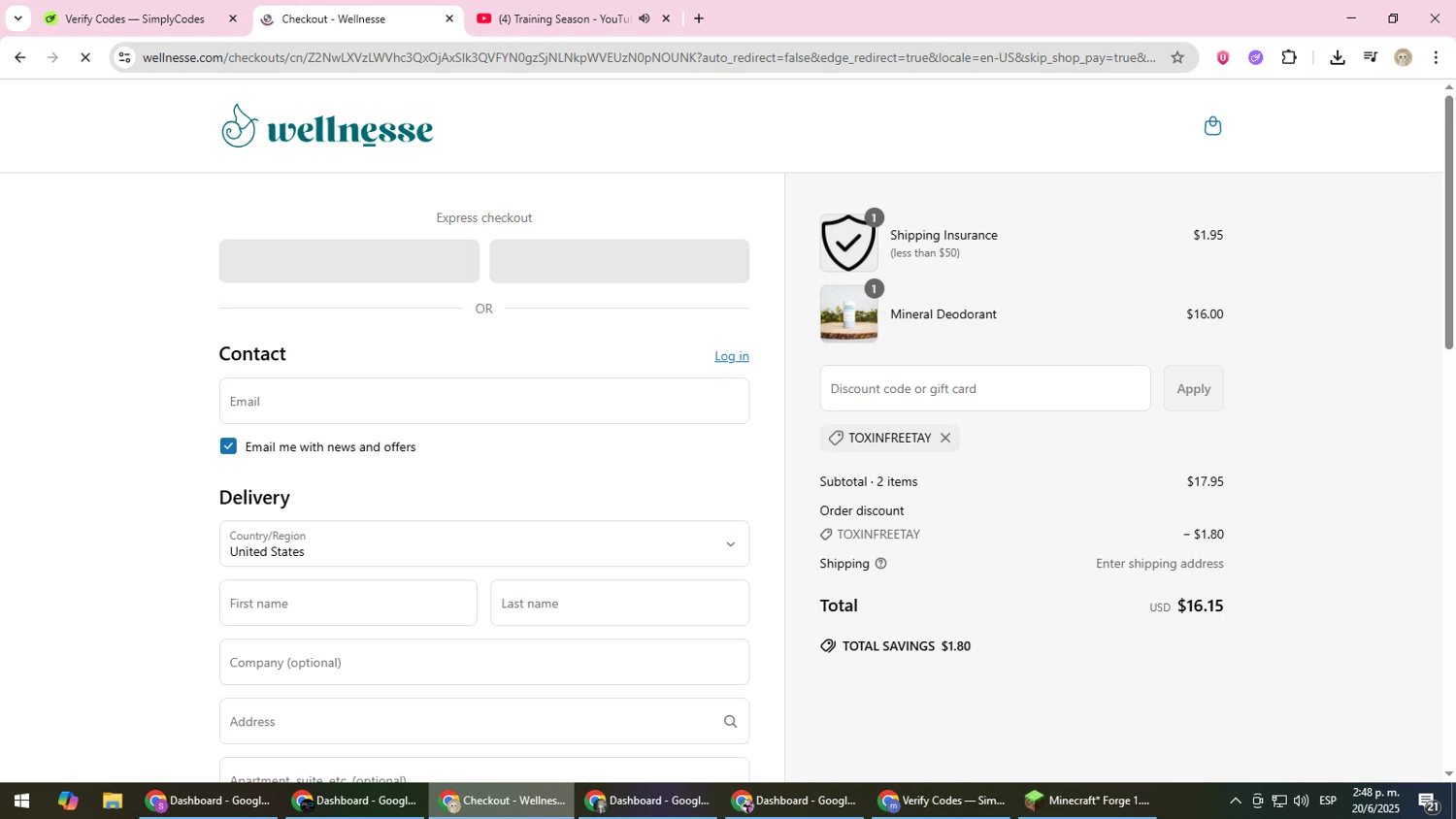Focus the Address input field
Image resolution: width=1456 pixels, height=819 pixels.
click(x=484, y=721)
